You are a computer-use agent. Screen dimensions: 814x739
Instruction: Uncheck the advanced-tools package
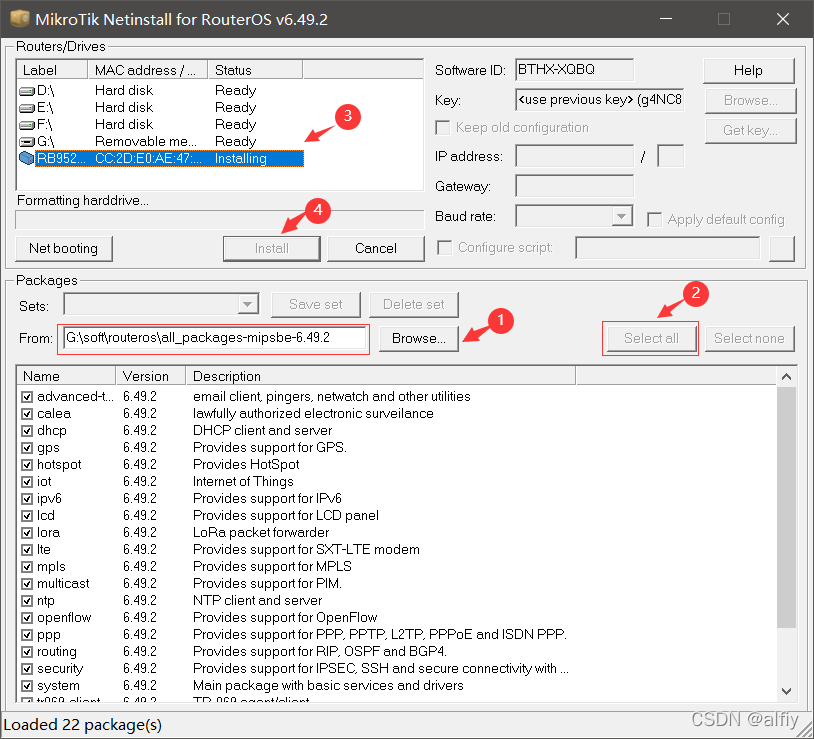click(27, 397)
